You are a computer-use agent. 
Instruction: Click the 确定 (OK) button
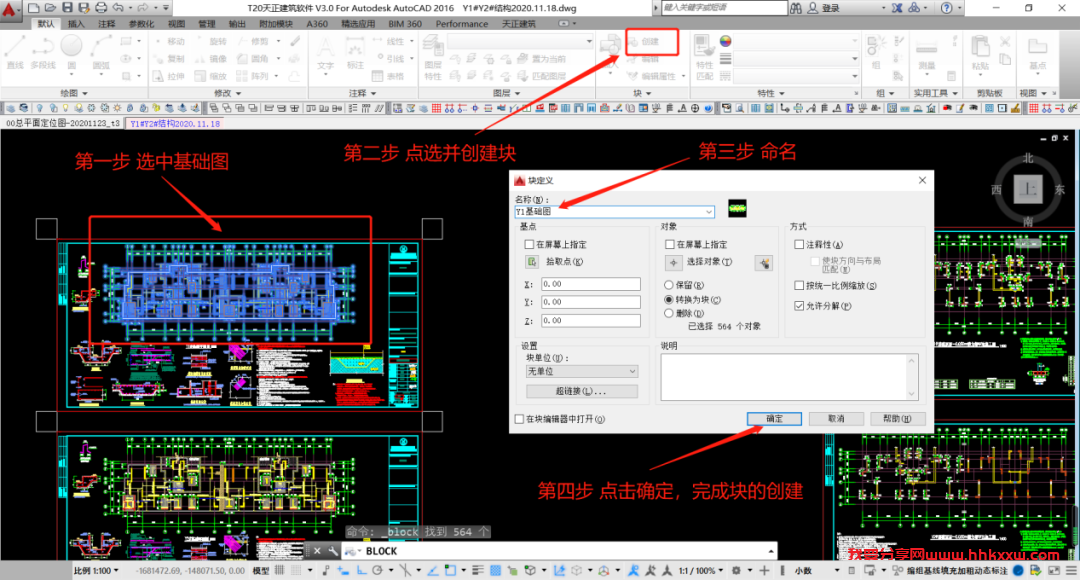pyautogui.click(x=774, y=419)
